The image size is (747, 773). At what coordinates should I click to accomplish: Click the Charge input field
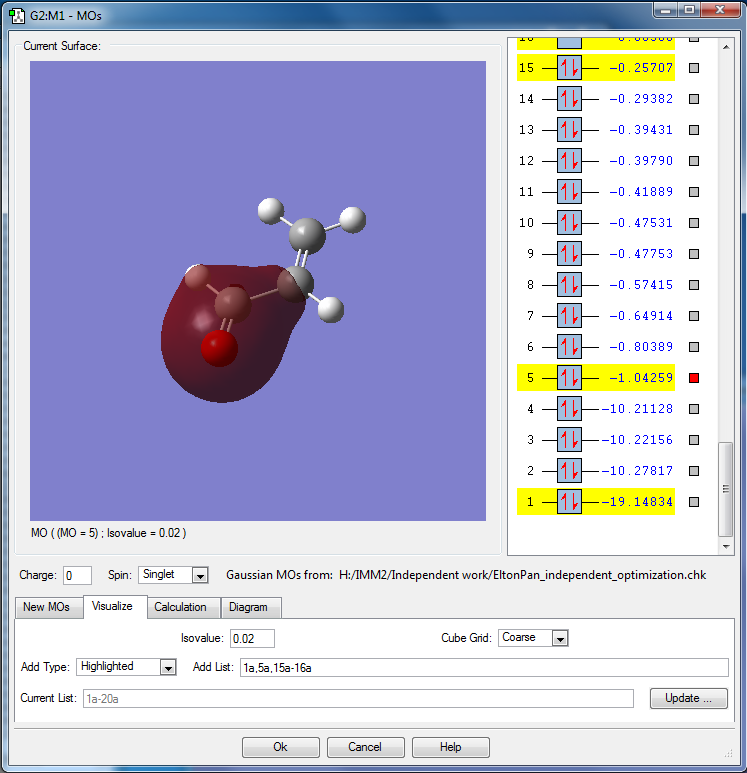pos(77,575)
